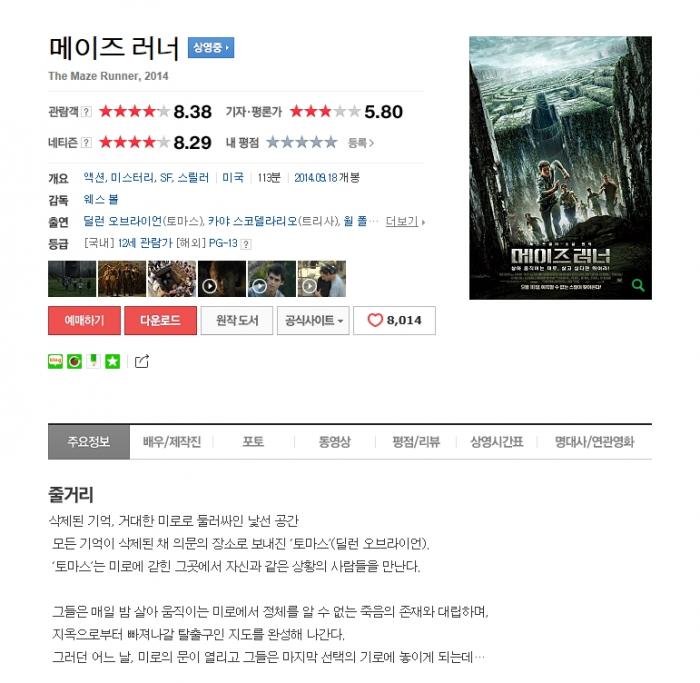The height and width of the screenshot is (683, 700).
Task: Open the help icon next to 네티즌
Action: click(x=87, y=142)
